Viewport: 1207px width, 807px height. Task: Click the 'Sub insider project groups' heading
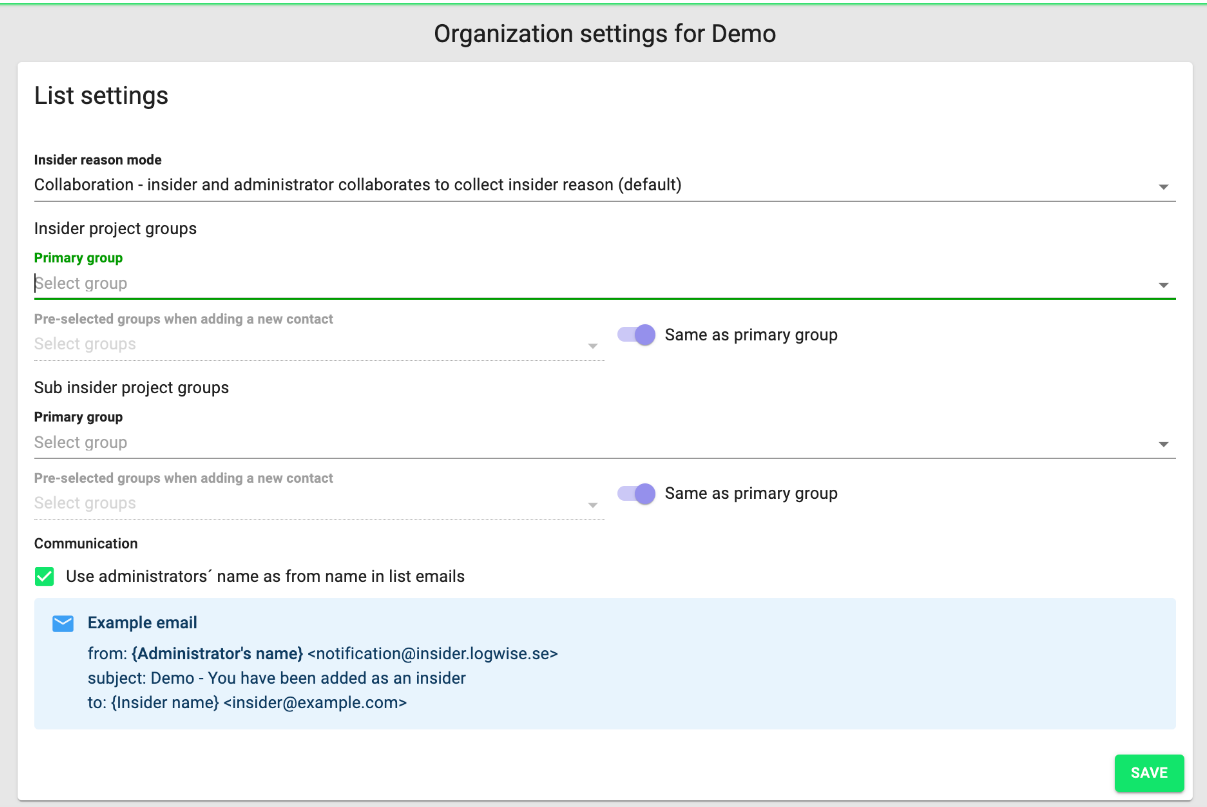[x=131, y=388]
